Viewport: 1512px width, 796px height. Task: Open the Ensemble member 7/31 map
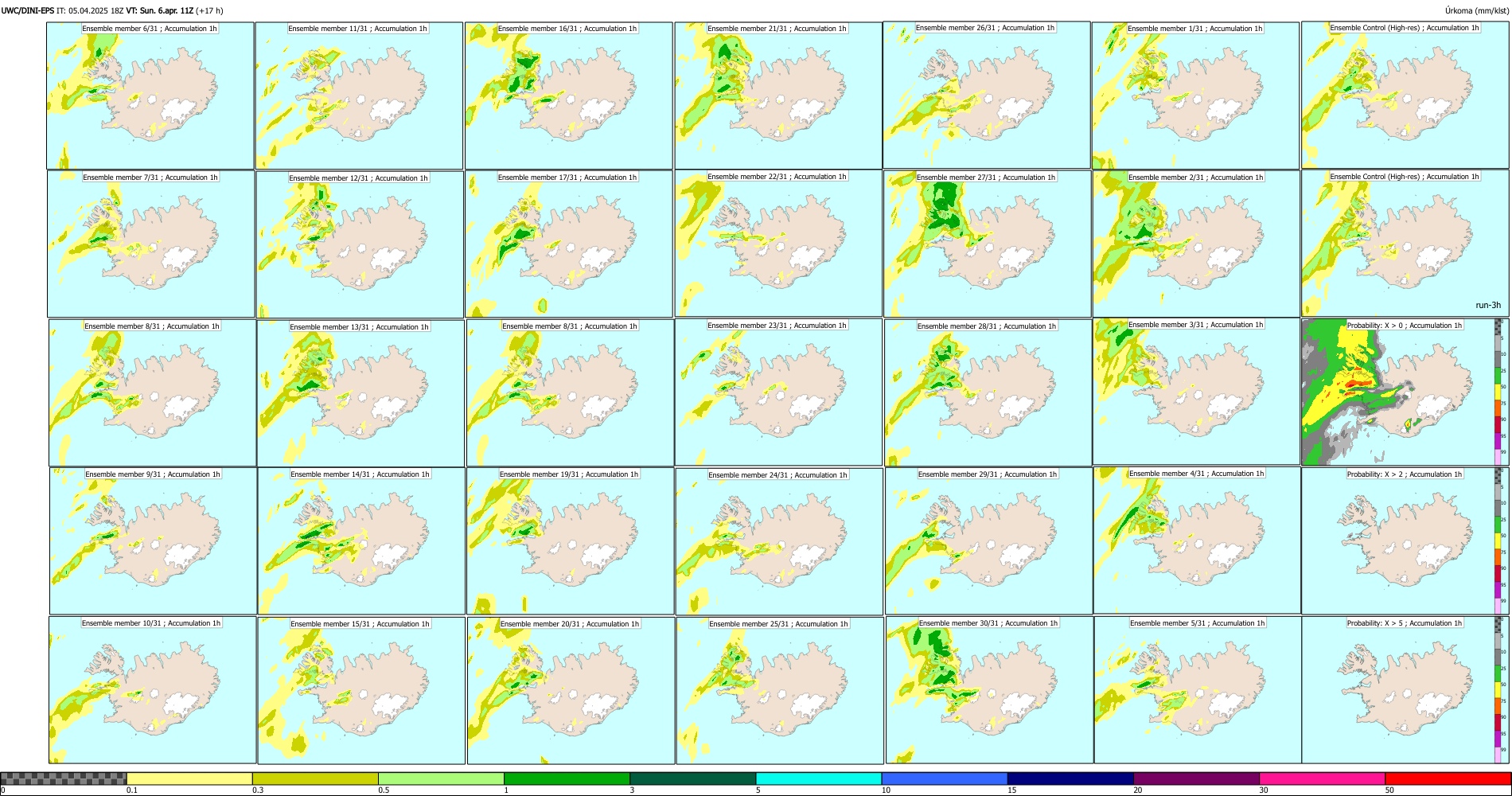click(x=151, y=244)
